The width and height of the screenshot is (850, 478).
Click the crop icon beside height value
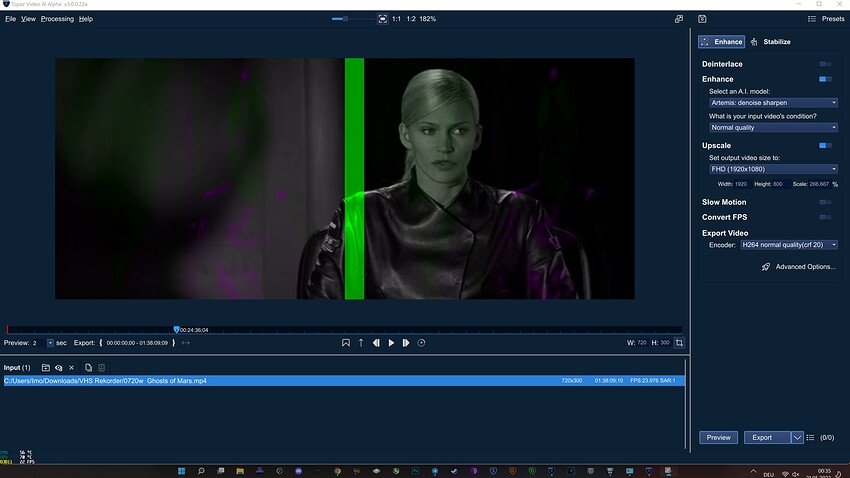click(679, 343)
